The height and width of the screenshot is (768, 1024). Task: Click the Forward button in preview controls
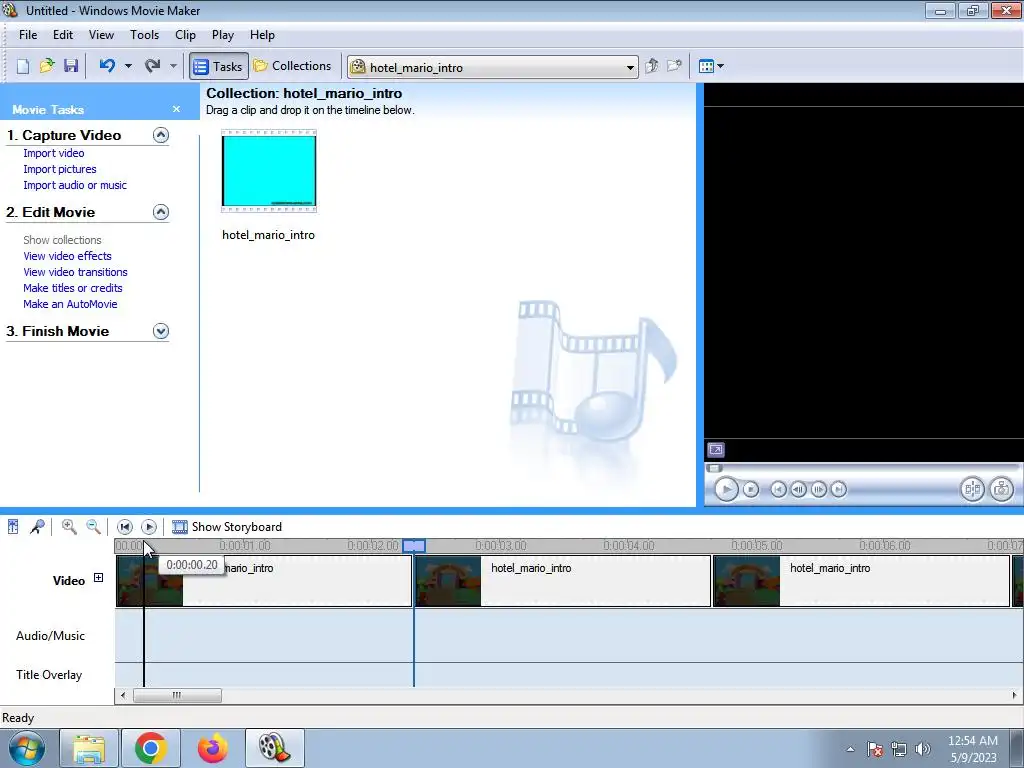point(839,489)
